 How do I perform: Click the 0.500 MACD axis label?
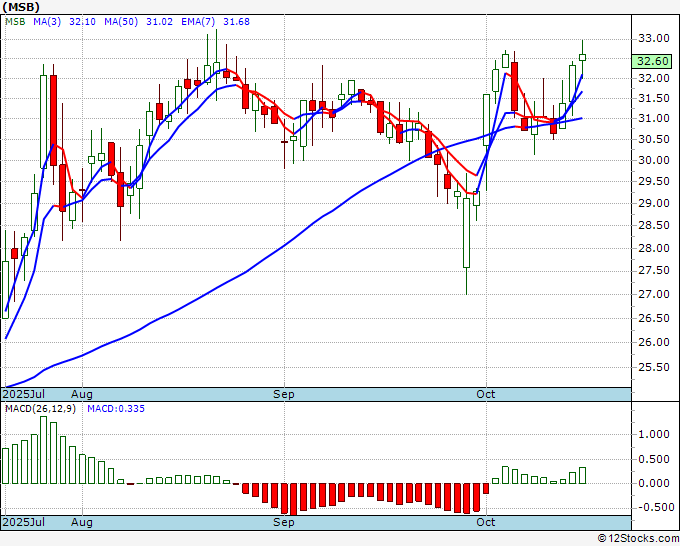(x=654, y=459)
